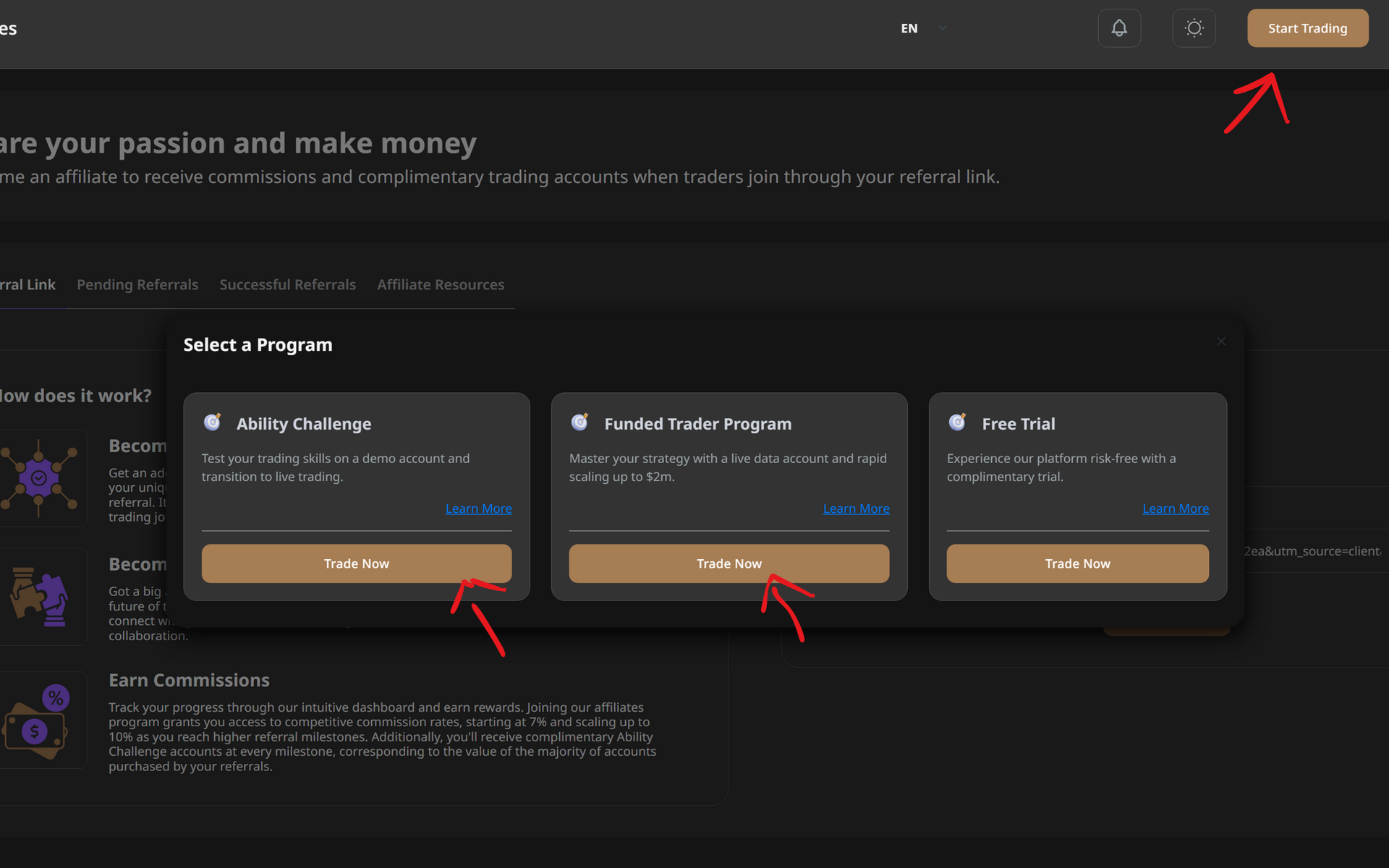Click the Start Trading button
This screenshot has height=868, width=1389.
1307,28
